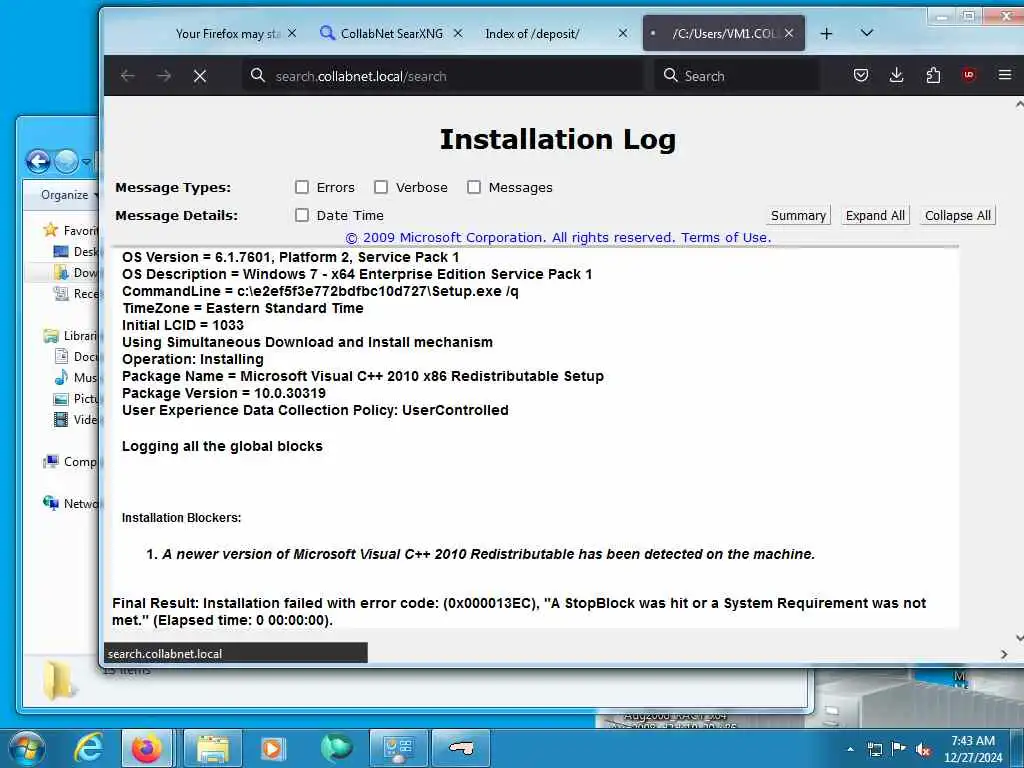Focus the Firefox Search box
This screenshot has width=1024, height=768.
pyautogui.click(x=737, y=76)
